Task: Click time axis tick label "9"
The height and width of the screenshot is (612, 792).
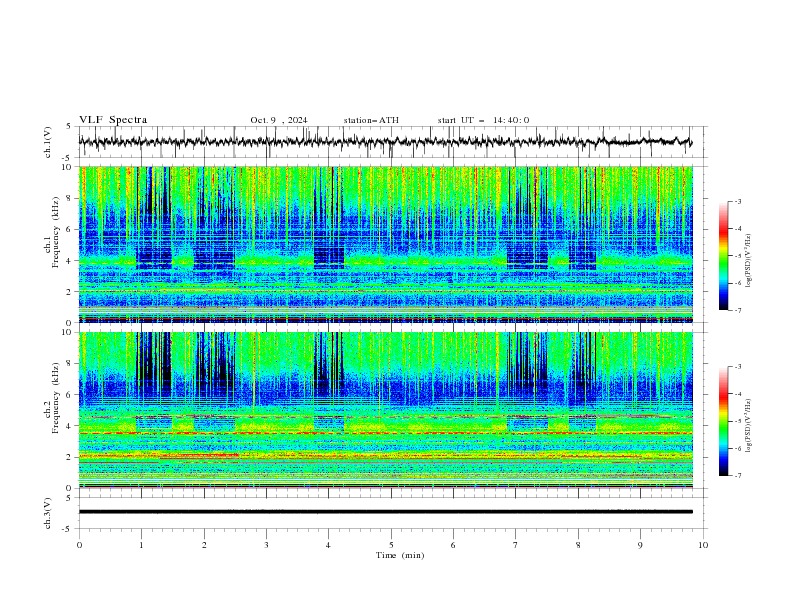Action: (x=640, y=545)
